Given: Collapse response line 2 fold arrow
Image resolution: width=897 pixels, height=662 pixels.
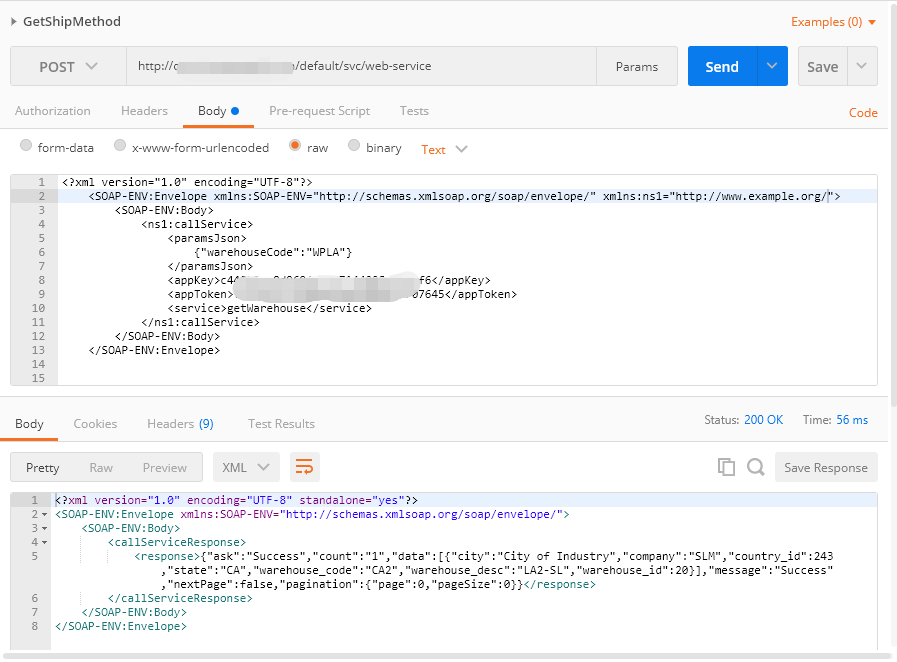Looking at the screenshot, I should tap(45, 515).
